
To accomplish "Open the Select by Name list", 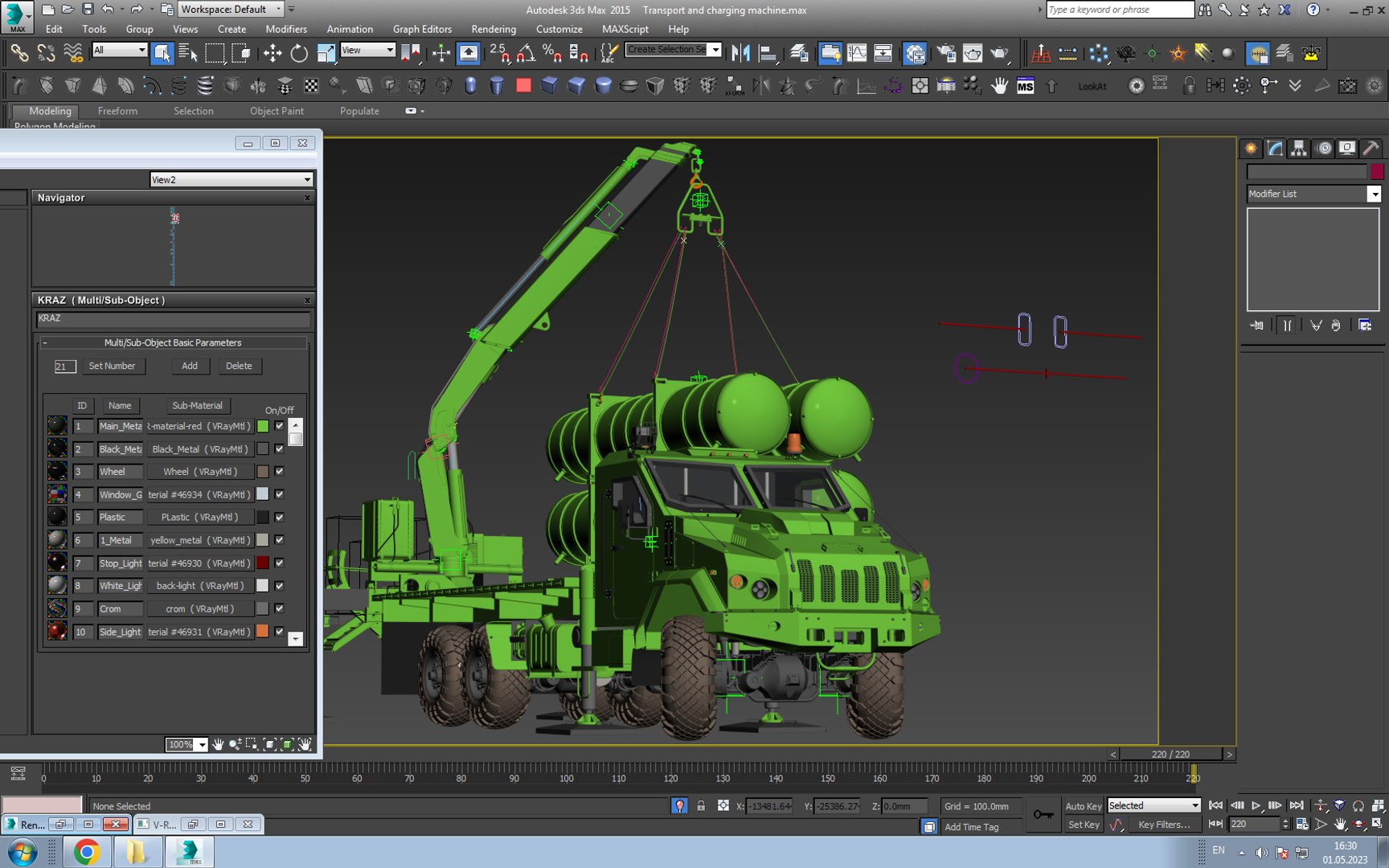I will [x=188, y=54].
